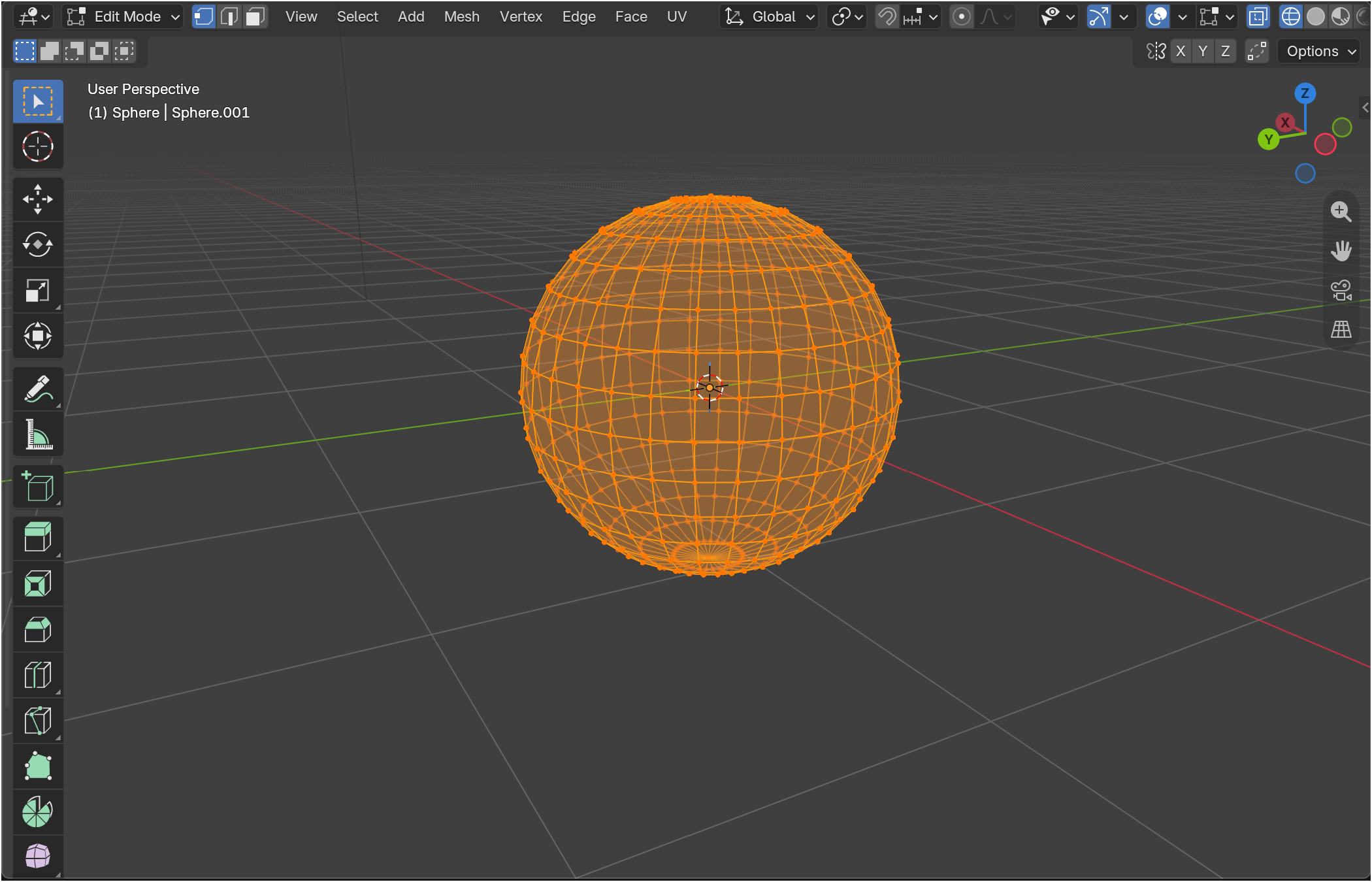This screenshot has width=1372, height=882.
Task: Select the Annotate pencil tool
Action: (38, 389)
